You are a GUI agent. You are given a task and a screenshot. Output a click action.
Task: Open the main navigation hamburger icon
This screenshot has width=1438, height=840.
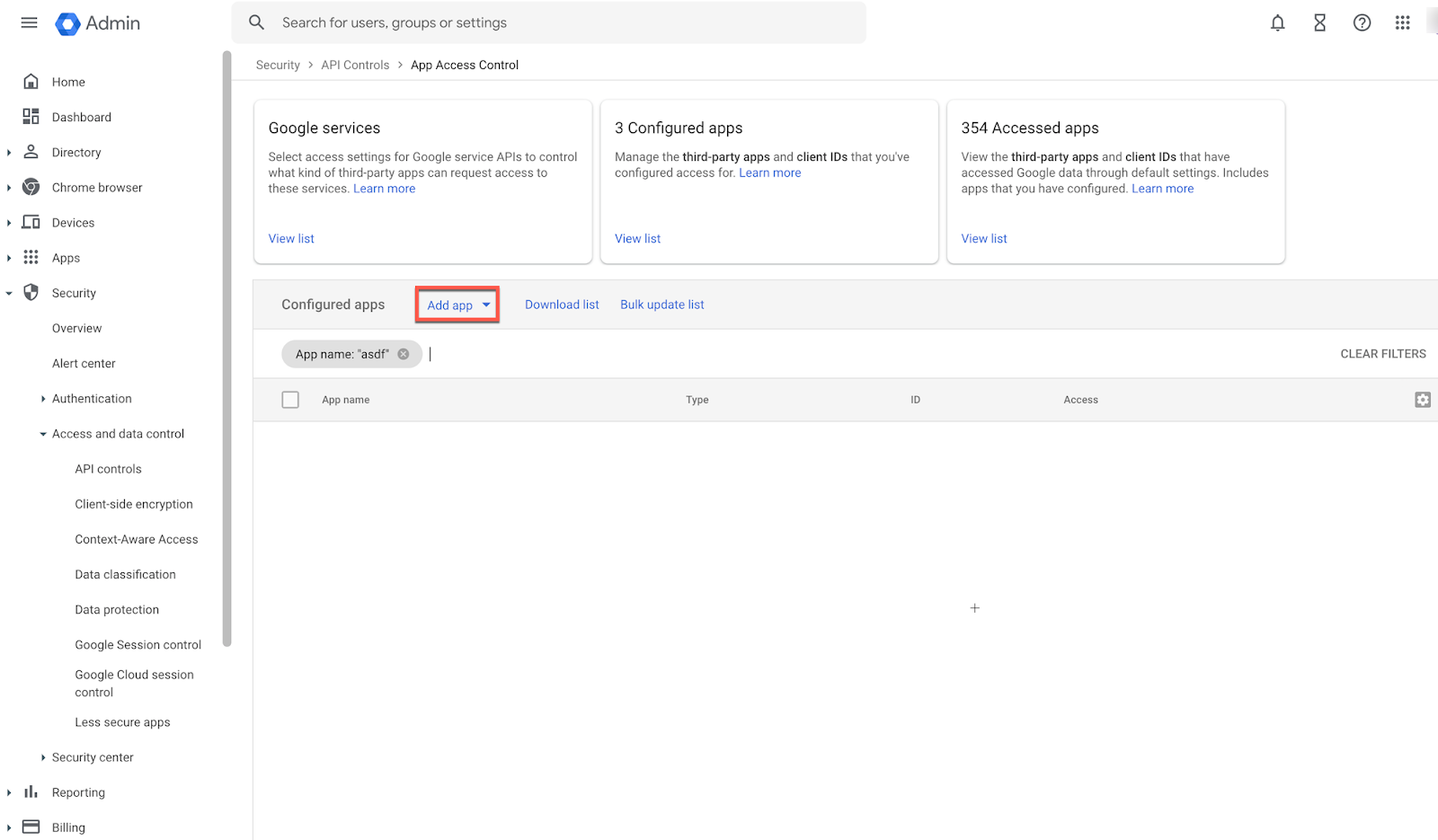tap(29, 22)
